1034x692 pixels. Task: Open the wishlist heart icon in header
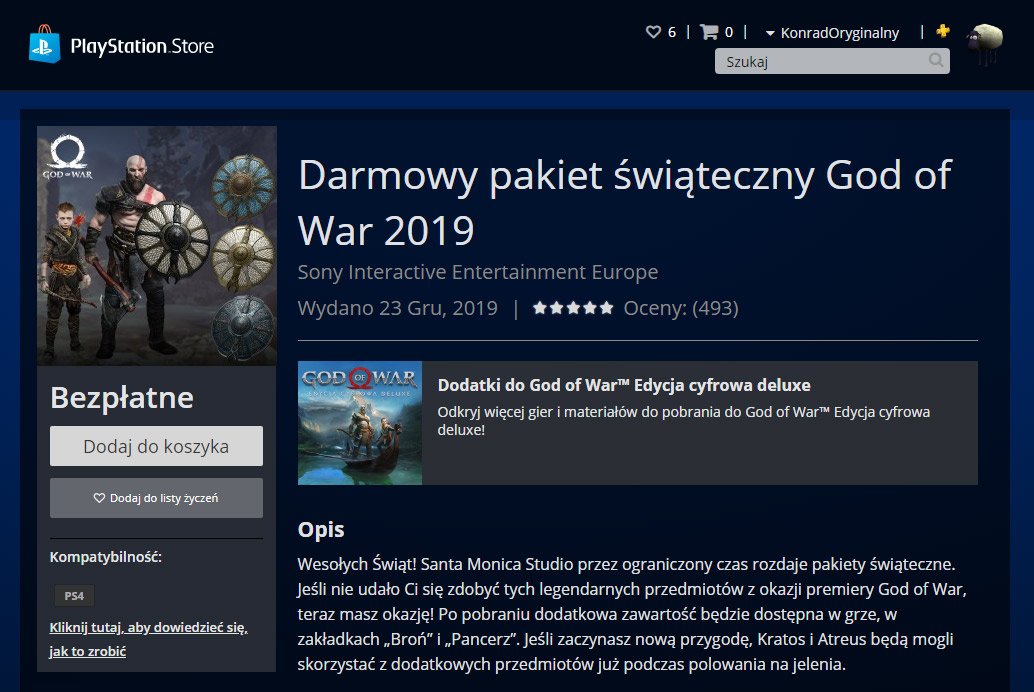(653, 32)
